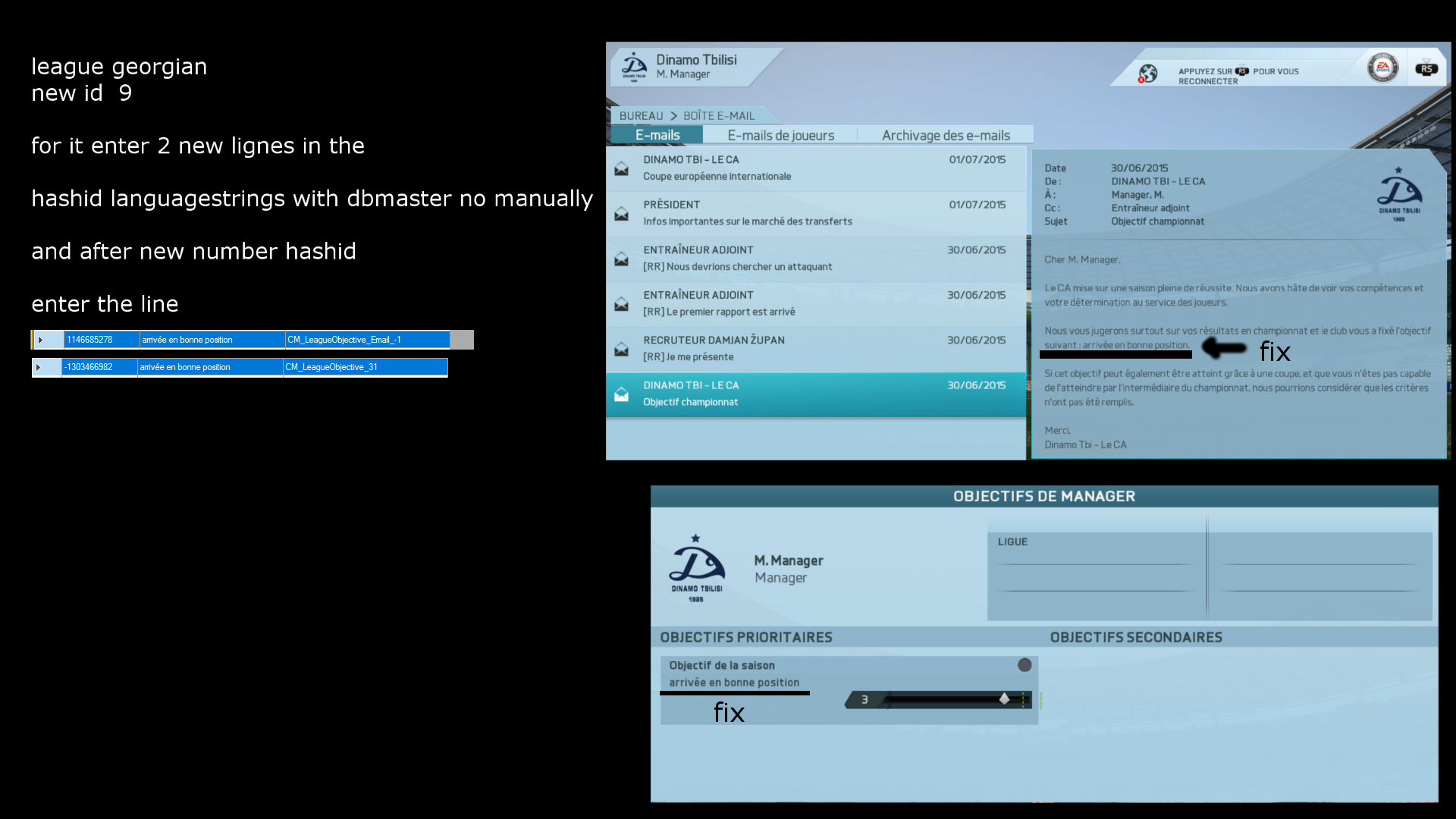Select cell CM_LeagueObjective_31
Viewport: 1456px width, 819px height.
click(365, 367)
